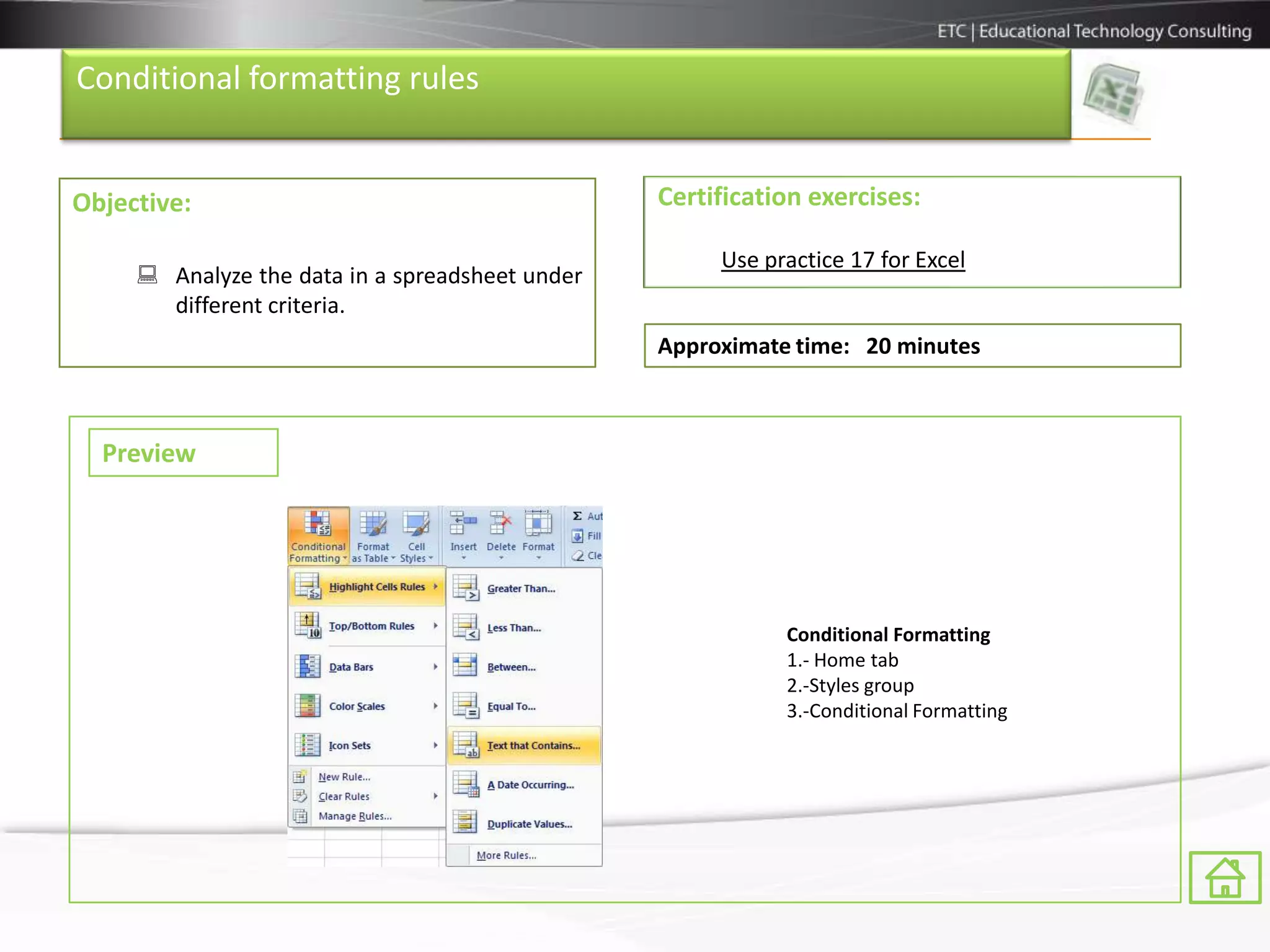Click the Clear Rules icon
Image resolution: width=1270 pixels, height=952 pixels.
click(x=300, y=796)
